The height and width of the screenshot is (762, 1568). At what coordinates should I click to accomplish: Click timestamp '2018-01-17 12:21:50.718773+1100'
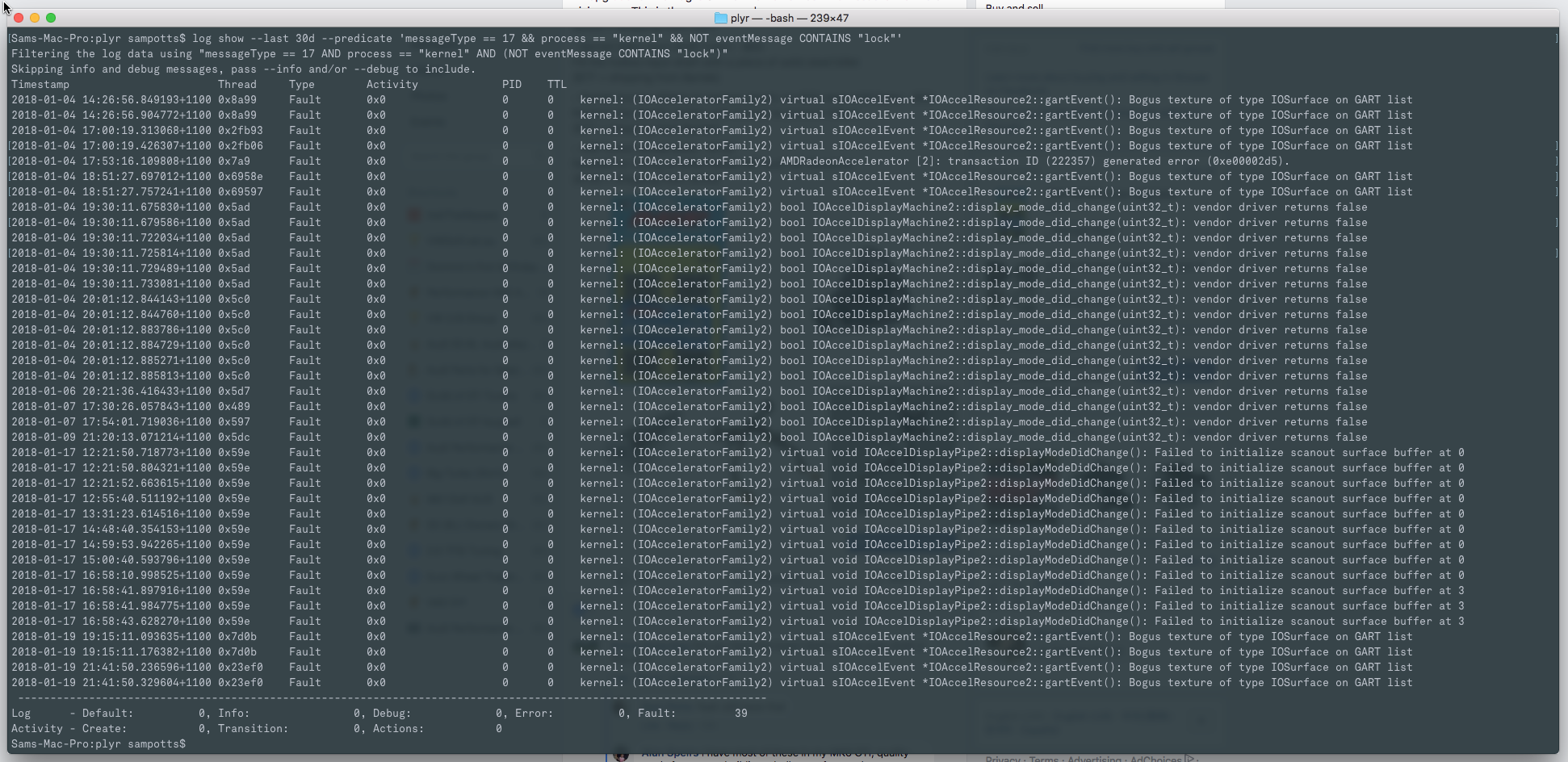tap(111, 453)
